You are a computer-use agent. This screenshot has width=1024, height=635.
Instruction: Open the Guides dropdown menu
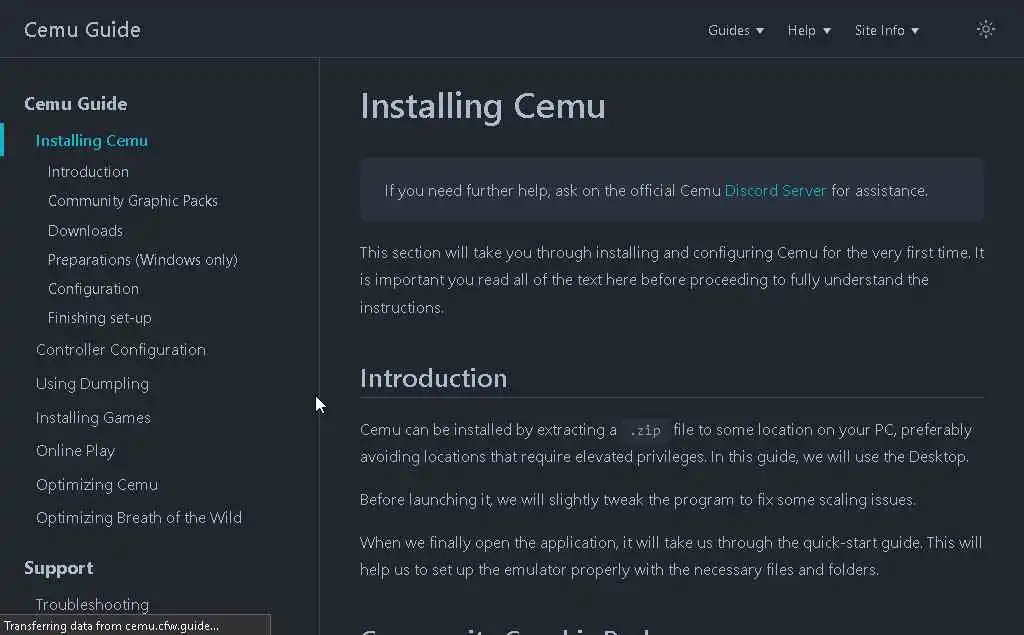pyautogui.click(x=736, y=31)
